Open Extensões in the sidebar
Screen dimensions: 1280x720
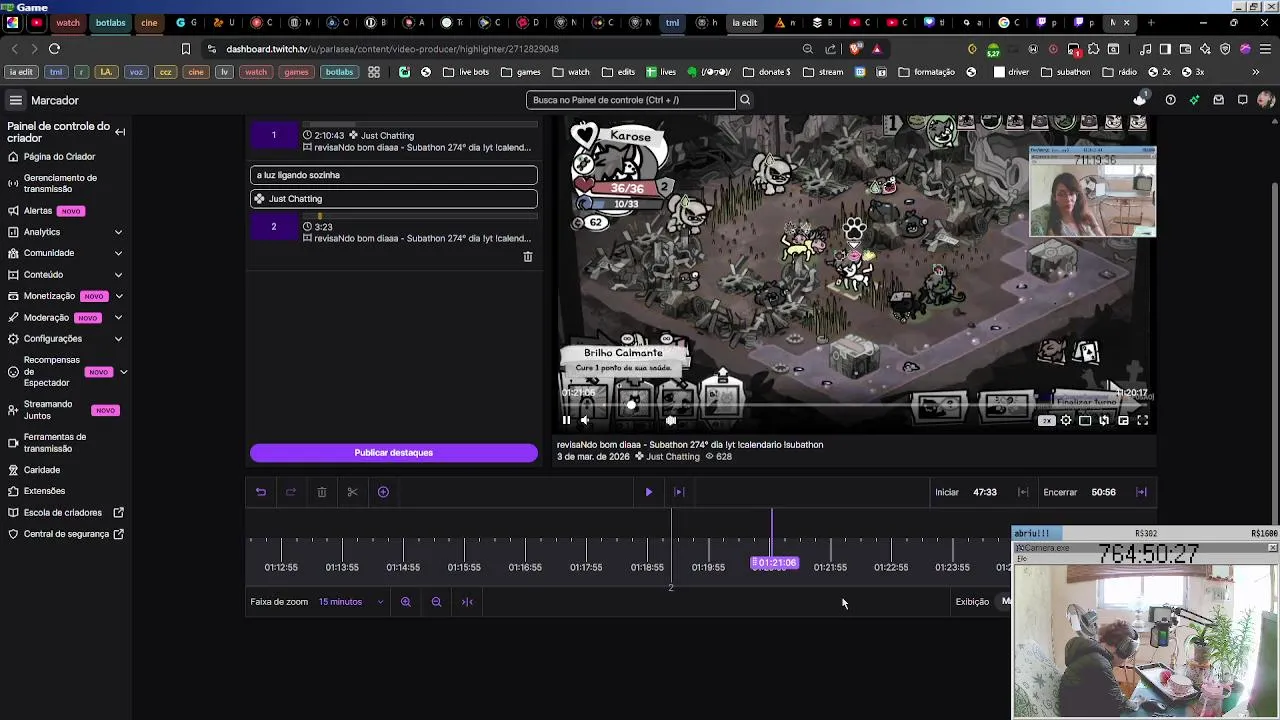point(44,491)
